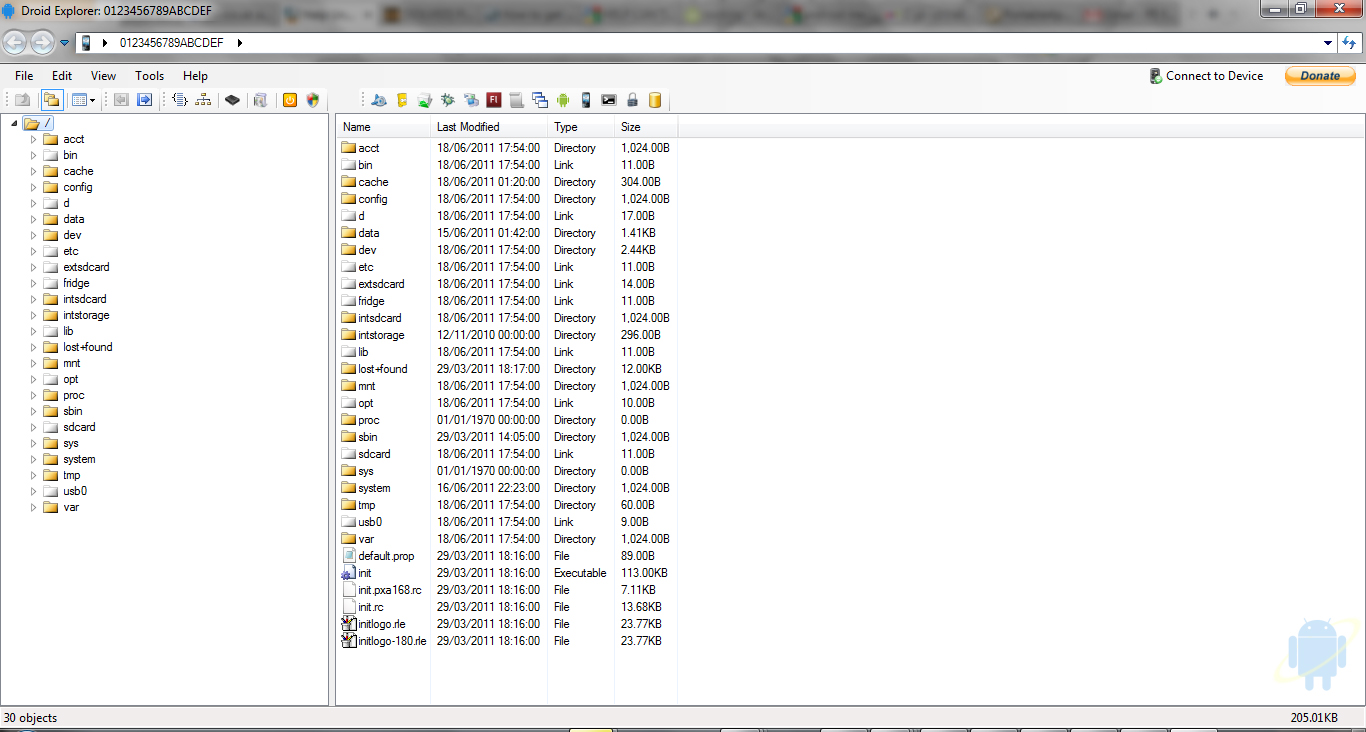Viewport: 1366px width, 732px height.
Task: Select the proc folder in the tree
Action: click(x=73, y=395)
